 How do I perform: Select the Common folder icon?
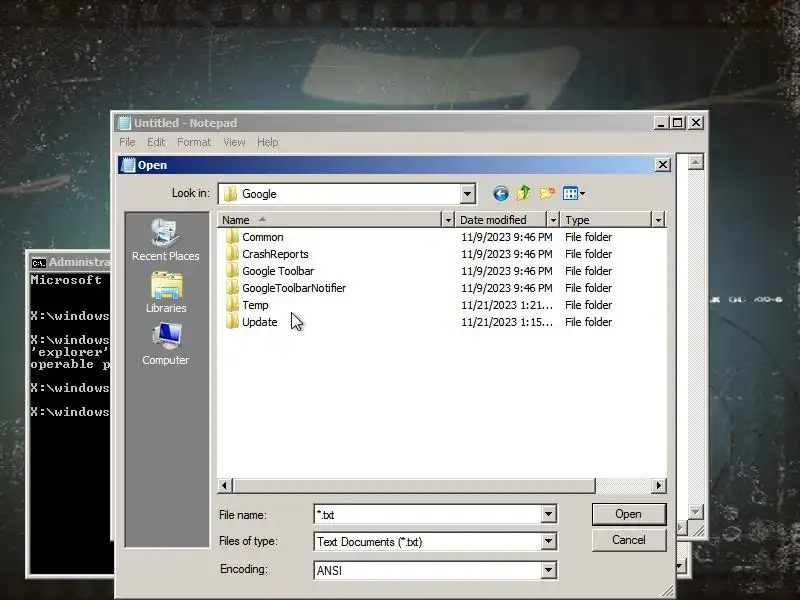(x=232, y=237)
